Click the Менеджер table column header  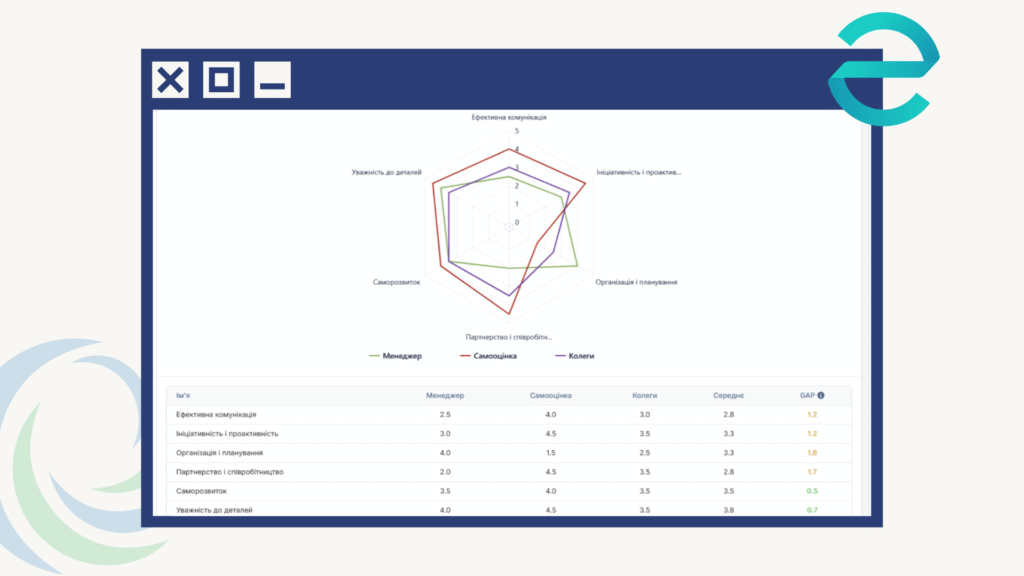point(445,395)
